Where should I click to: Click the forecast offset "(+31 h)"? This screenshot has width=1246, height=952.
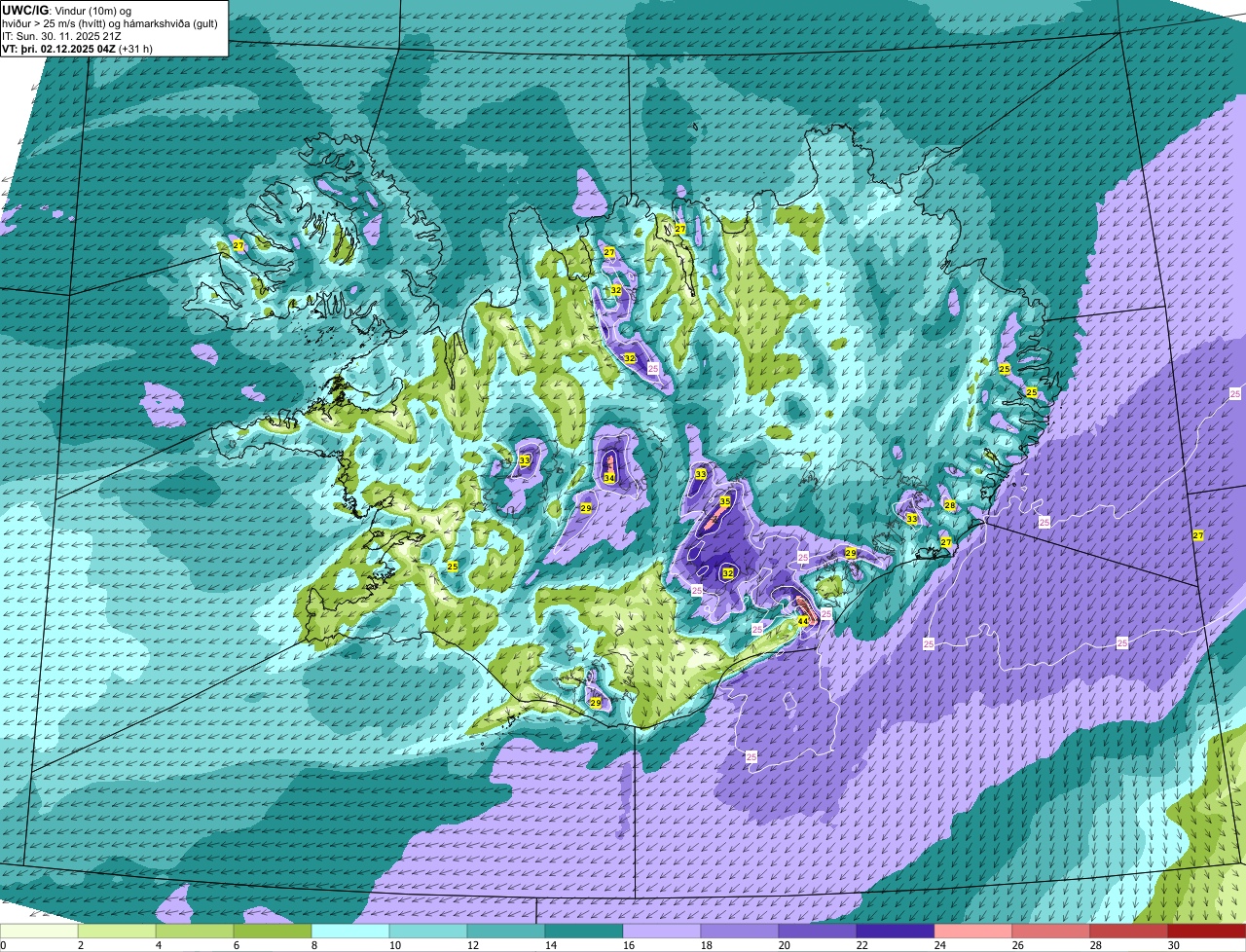[x=135, y=49]
